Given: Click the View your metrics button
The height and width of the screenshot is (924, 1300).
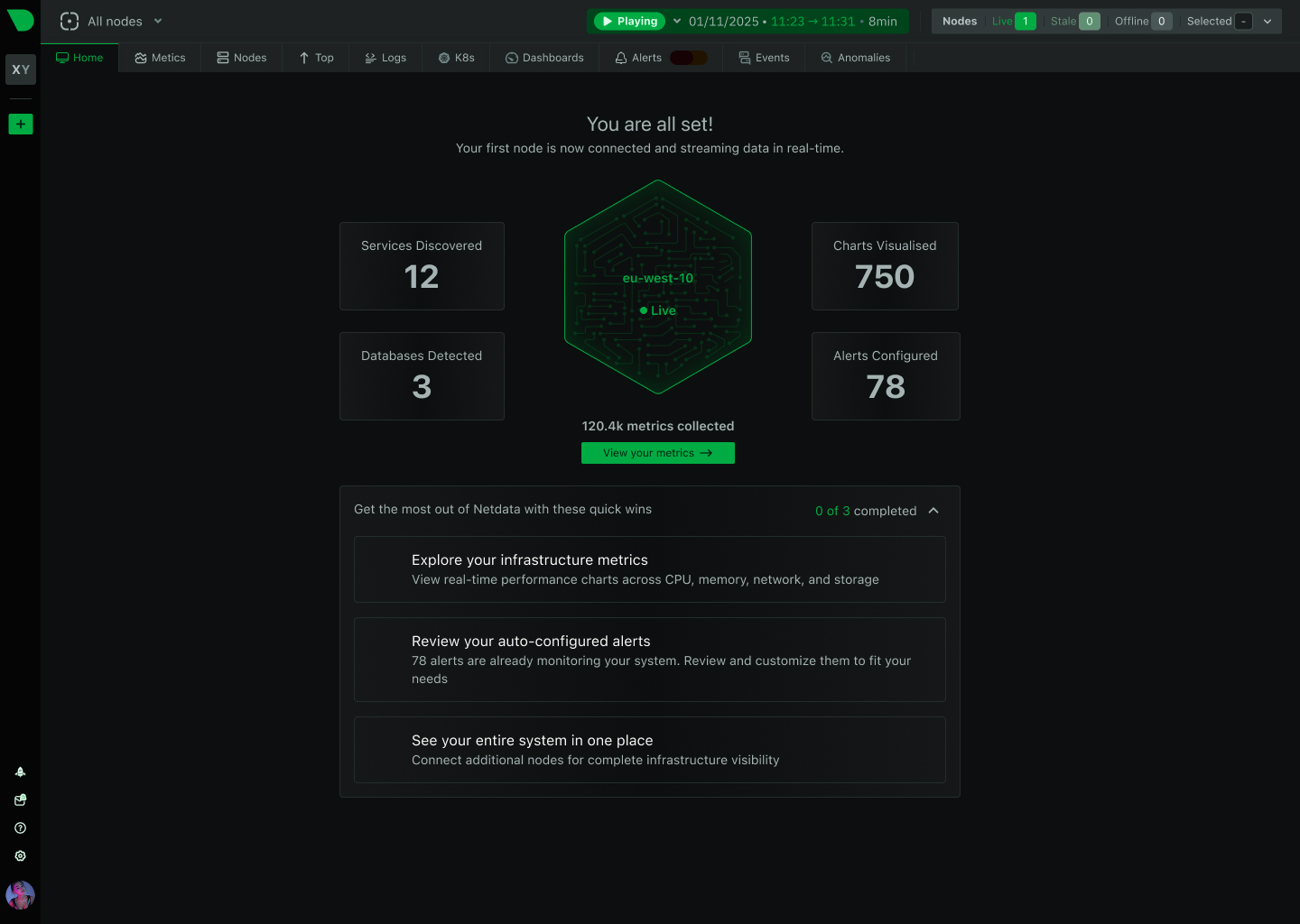Looking at the screenshot, I should [x=657, y=452].
